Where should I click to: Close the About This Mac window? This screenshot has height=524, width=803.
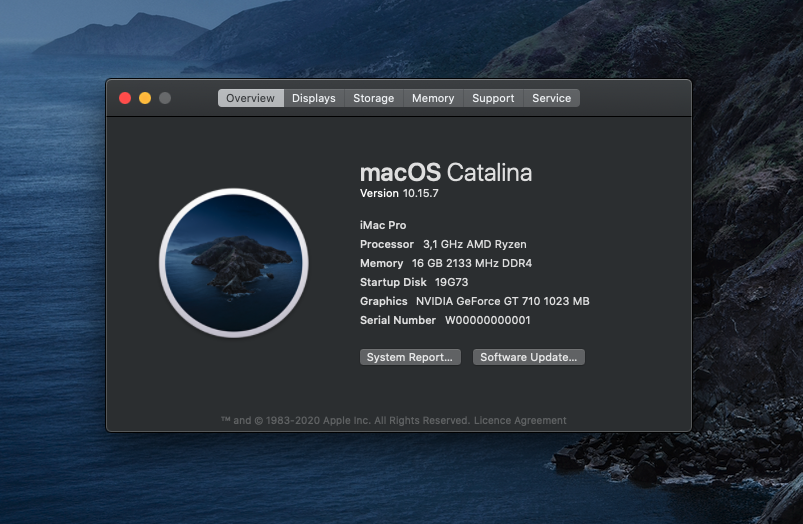[x=125, y=98]
